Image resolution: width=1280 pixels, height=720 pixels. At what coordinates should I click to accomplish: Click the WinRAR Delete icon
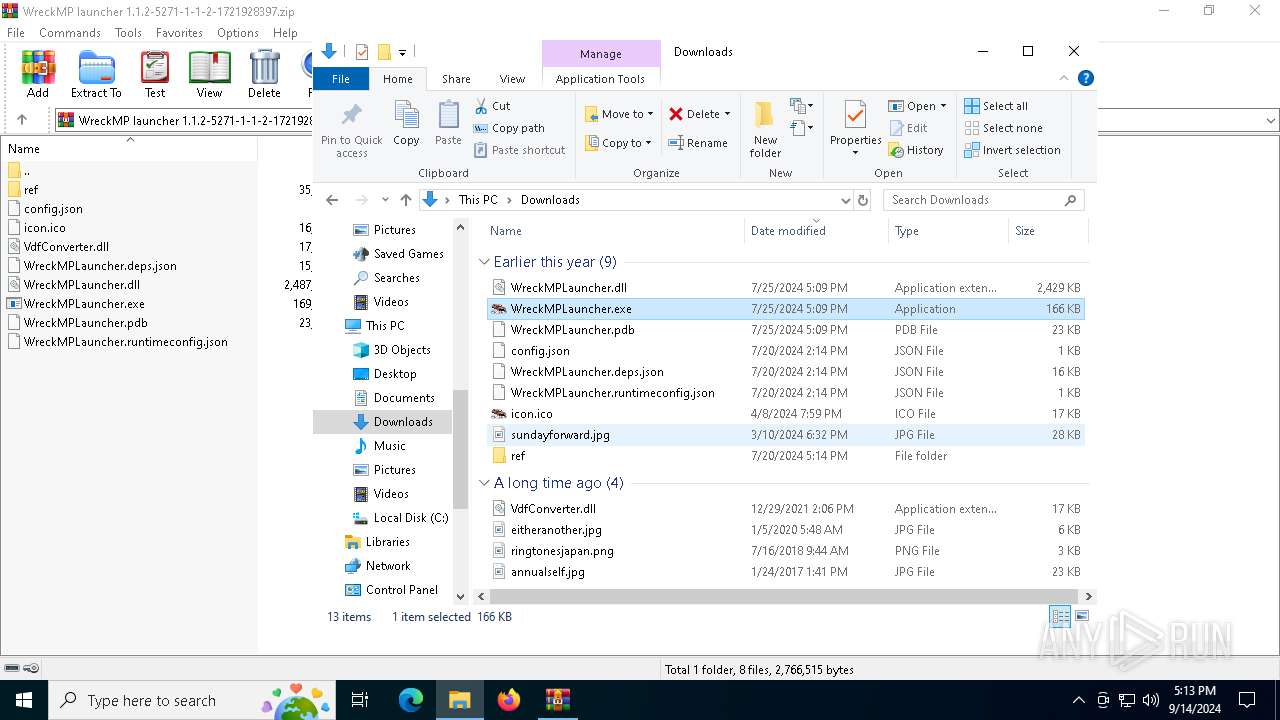(x=264, y=74)
